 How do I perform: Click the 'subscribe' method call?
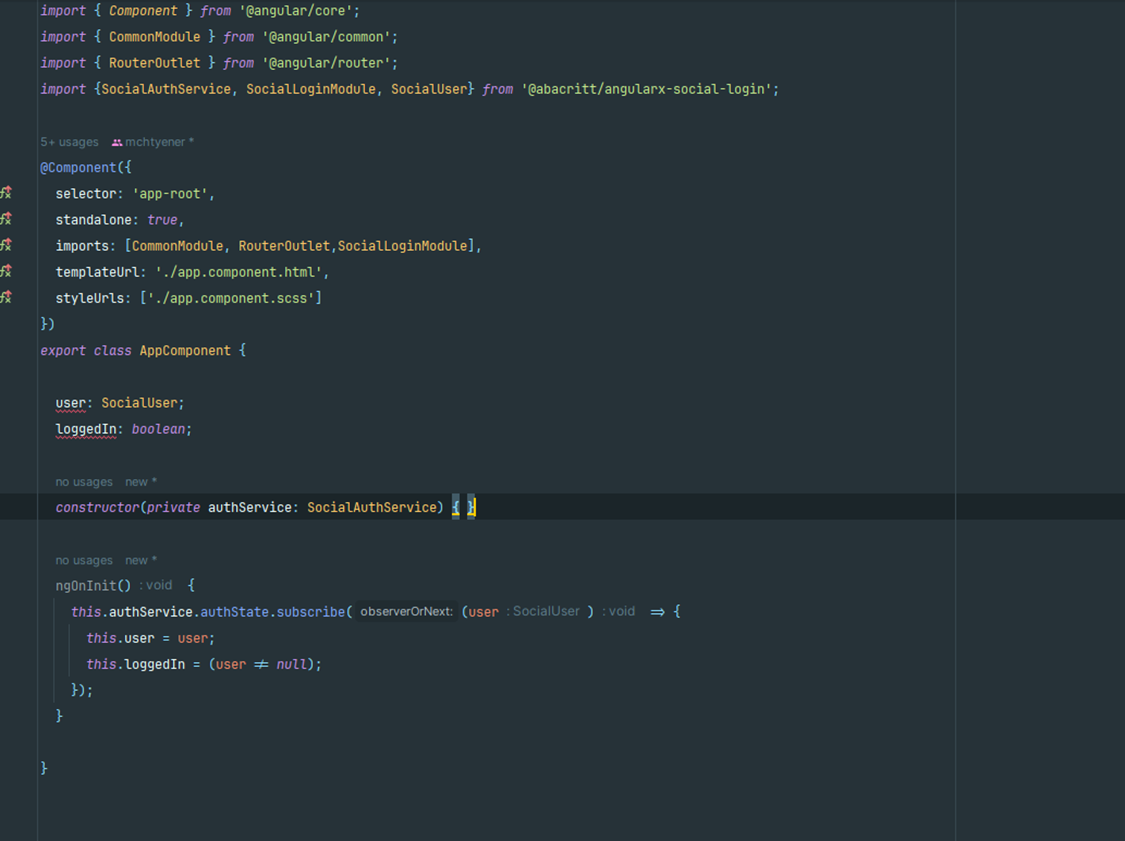coord(311,612)
